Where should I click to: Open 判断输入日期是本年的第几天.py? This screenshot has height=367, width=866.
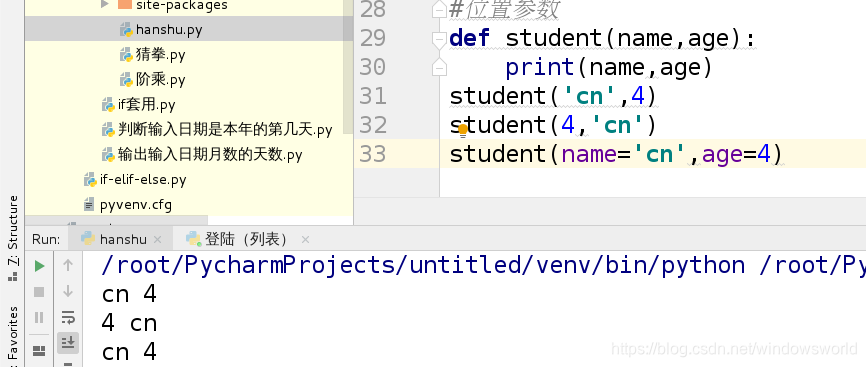click(x=225, y=129)
